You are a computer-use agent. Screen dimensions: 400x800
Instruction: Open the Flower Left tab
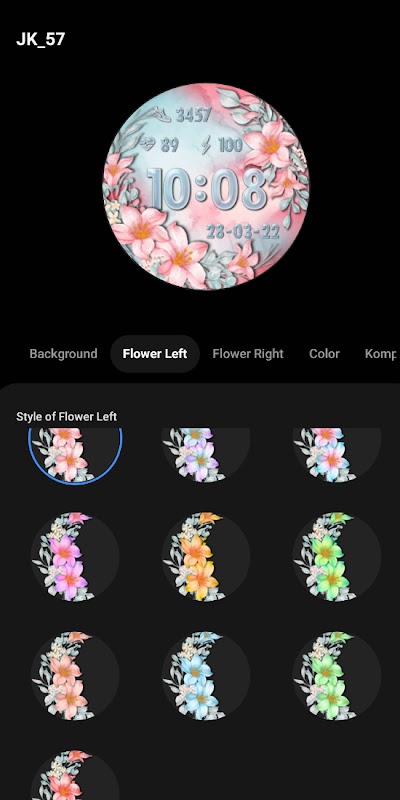(x=155, y=354)
